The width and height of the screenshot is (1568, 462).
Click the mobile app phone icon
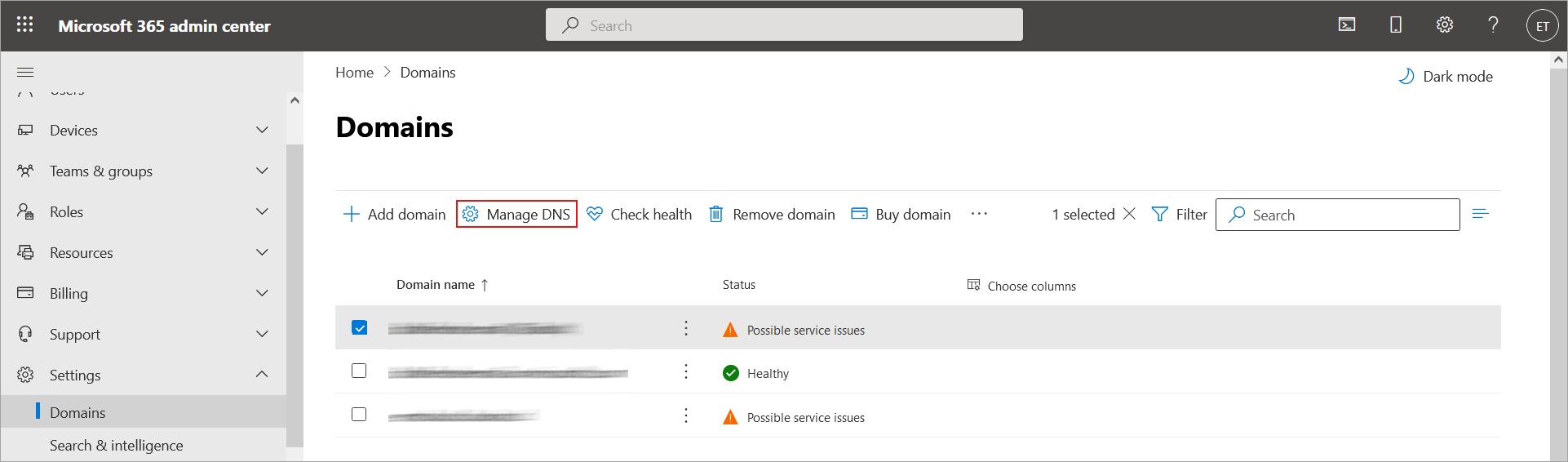click(x=1396, y=25)
